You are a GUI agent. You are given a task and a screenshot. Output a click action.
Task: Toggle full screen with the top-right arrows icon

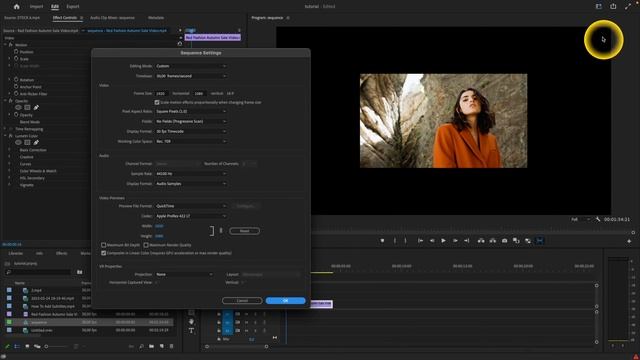[x=628, y=6]
